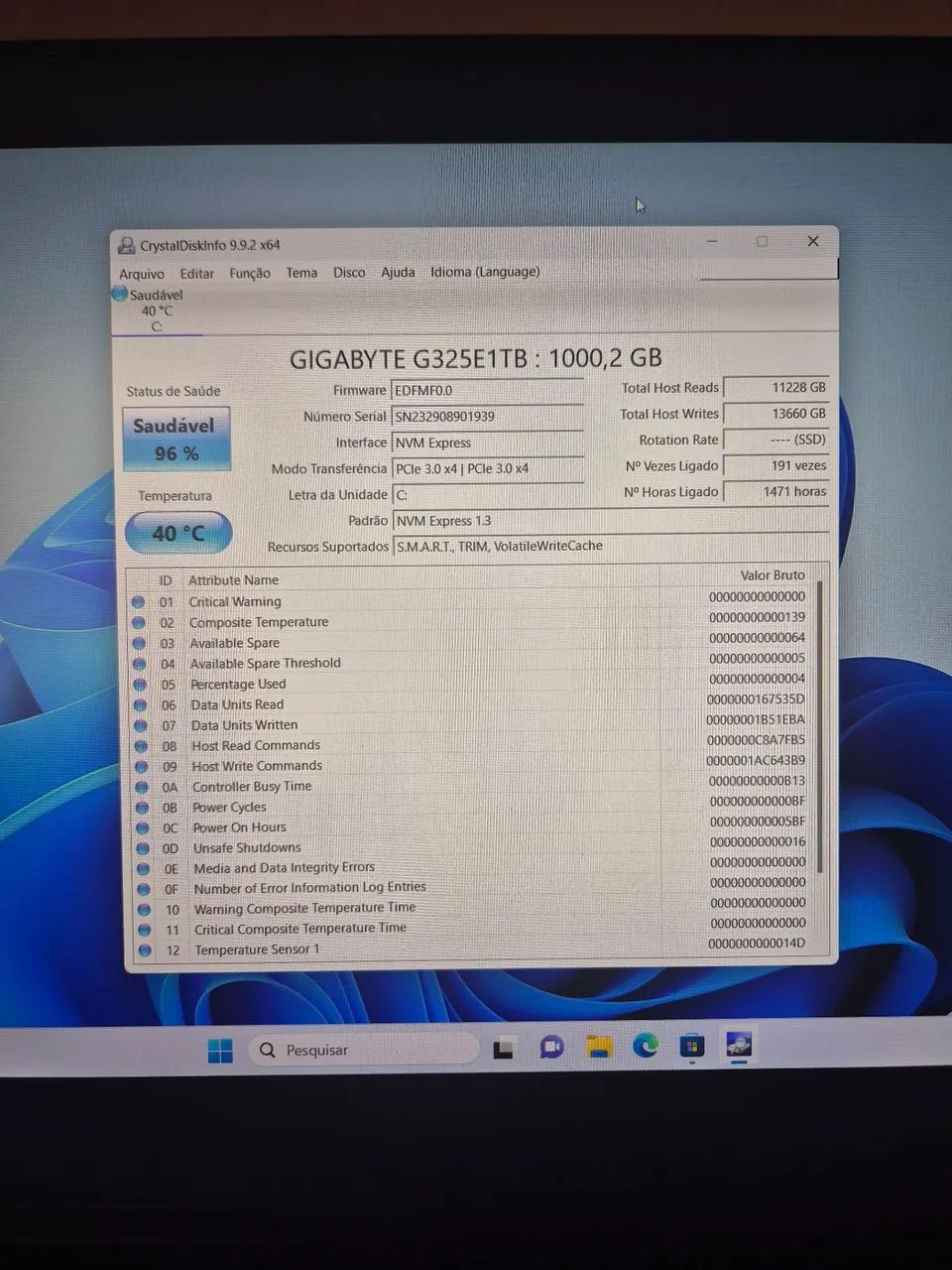Image resolution: width=952 pixels, height=1270 pixels.
Task: Open Microsoft Edge from the taskbar
Action: [x=646, y=1045]
